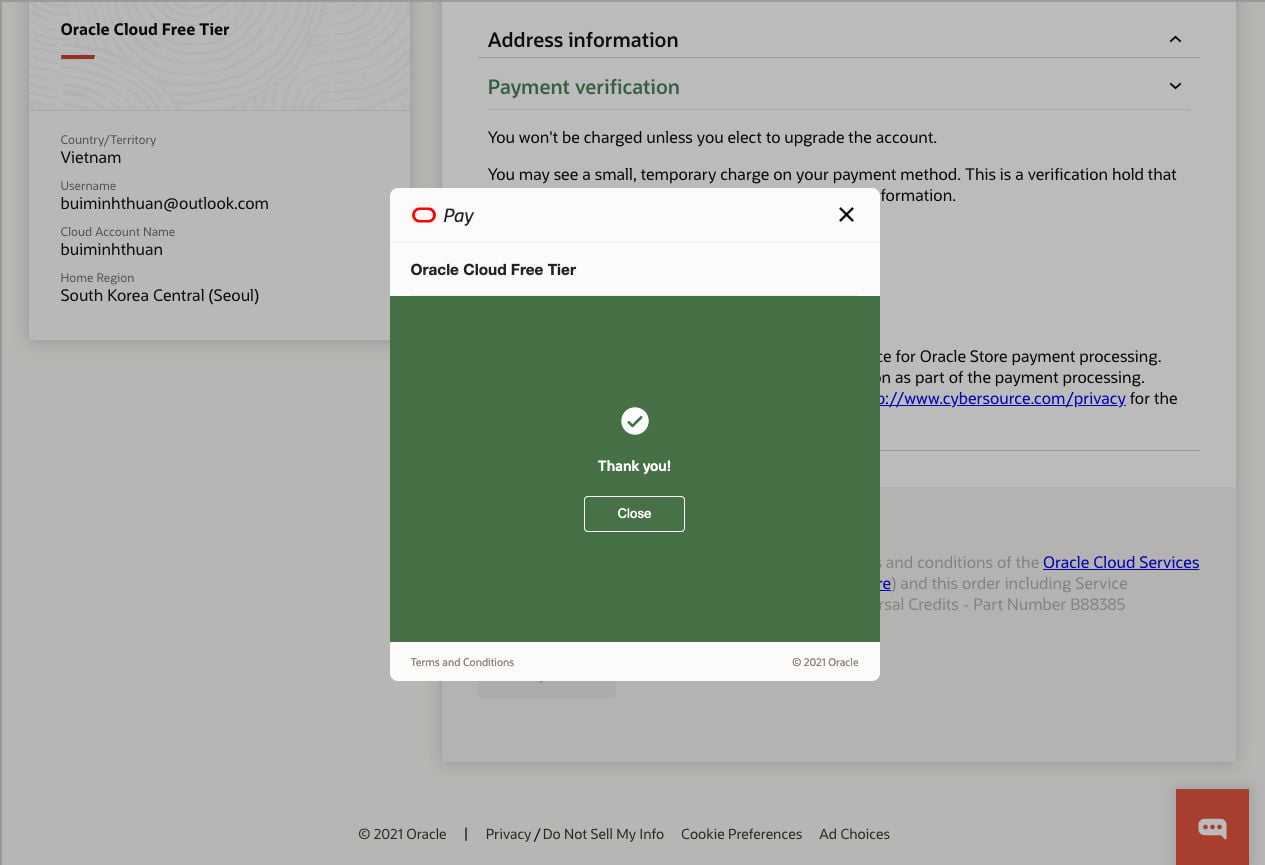
Task: Open Terms and Conditions in dialog footer
Action: (x=462, y=662)
